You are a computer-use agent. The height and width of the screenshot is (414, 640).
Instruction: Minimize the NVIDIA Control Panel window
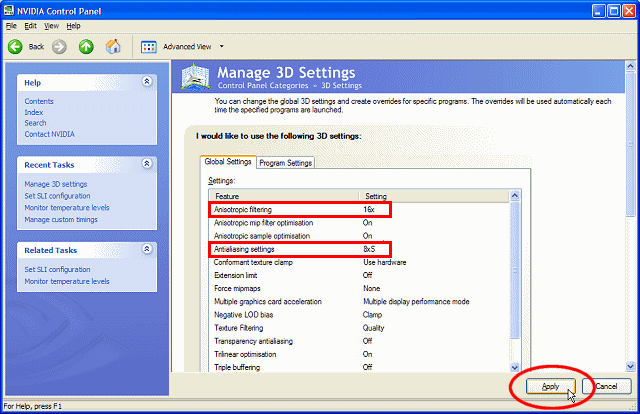(x=599, y=11)
